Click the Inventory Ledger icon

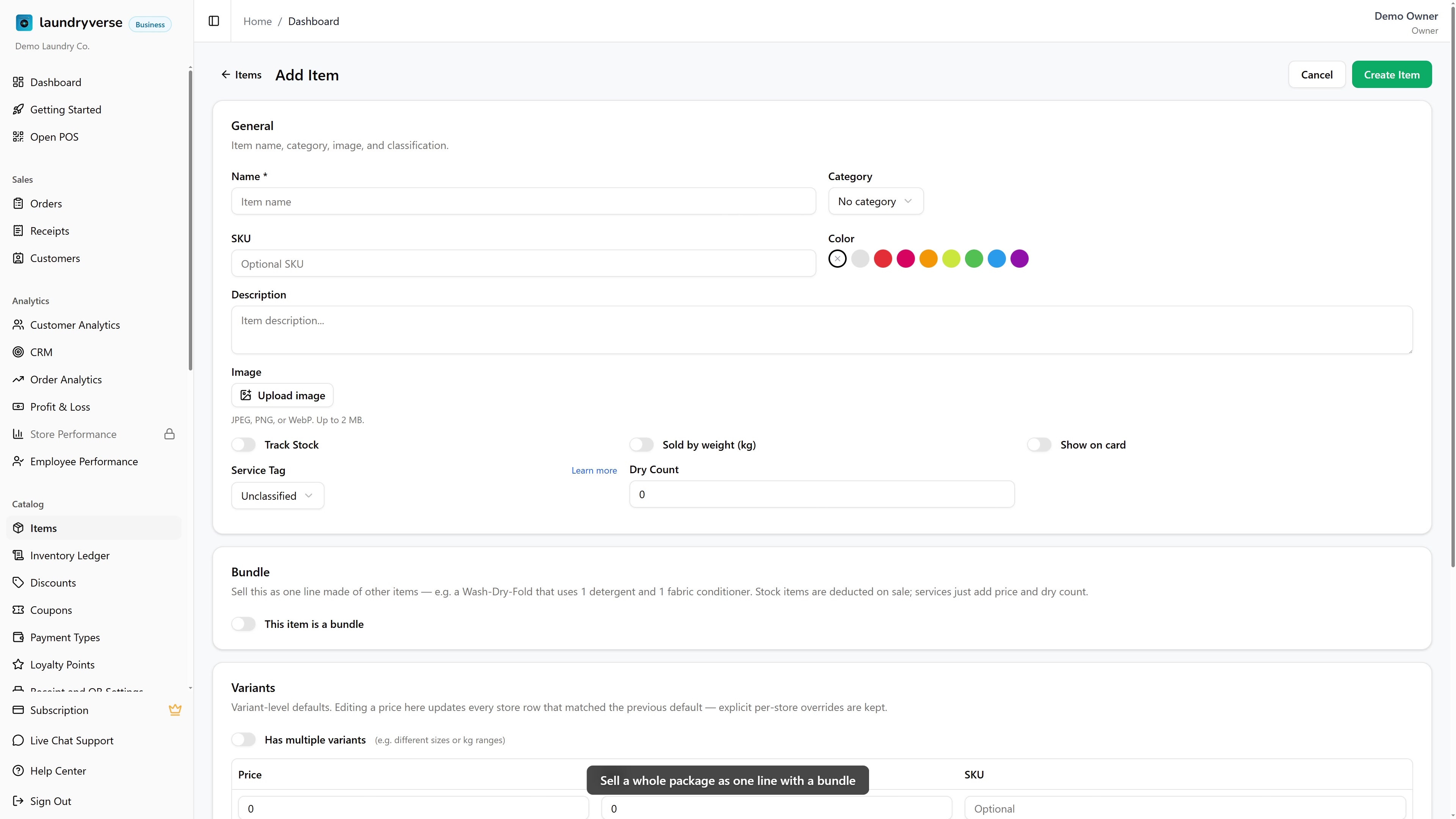[18, 555]
